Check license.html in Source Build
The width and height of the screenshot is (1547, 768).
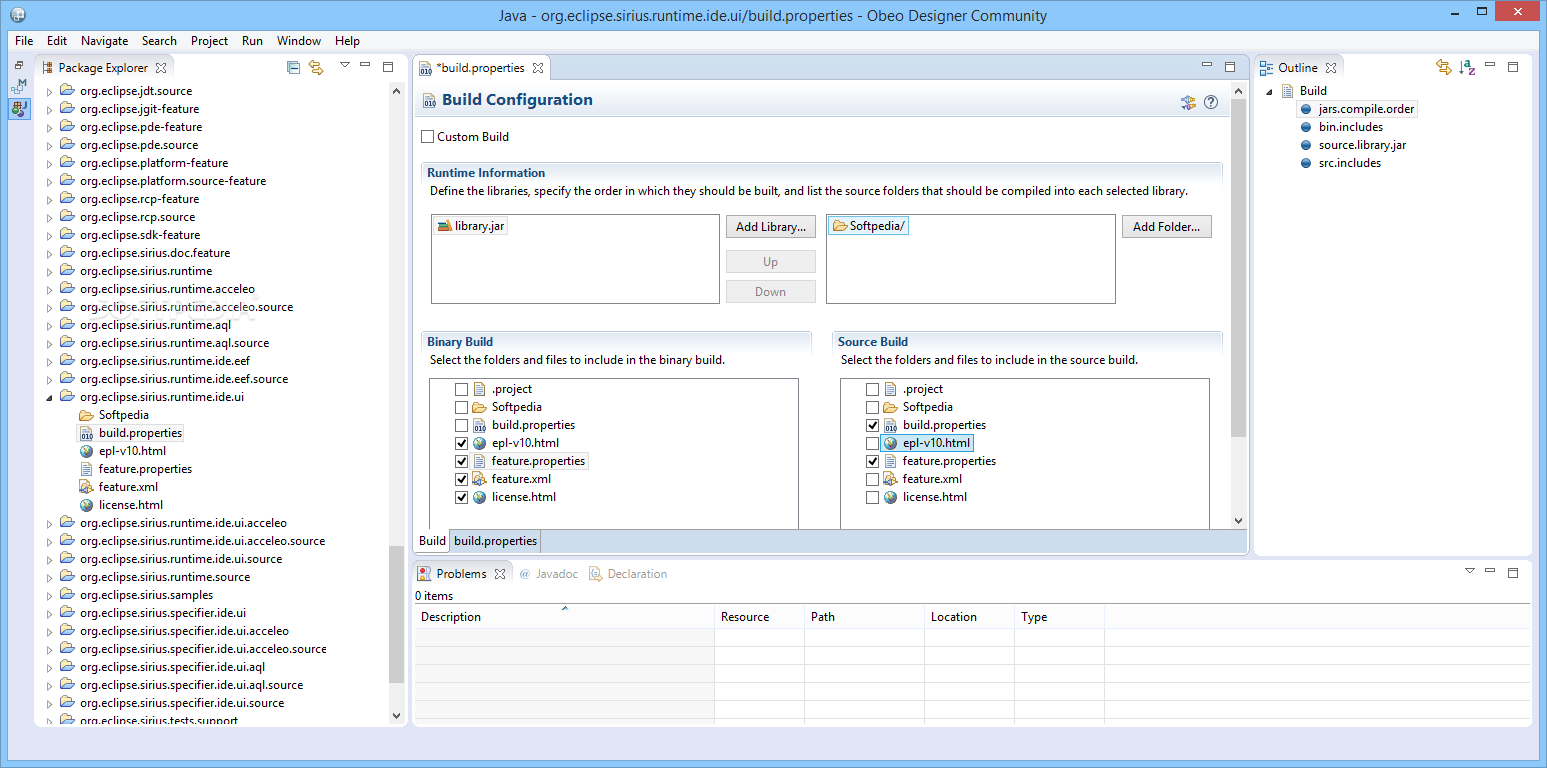[x=872, y=497]
